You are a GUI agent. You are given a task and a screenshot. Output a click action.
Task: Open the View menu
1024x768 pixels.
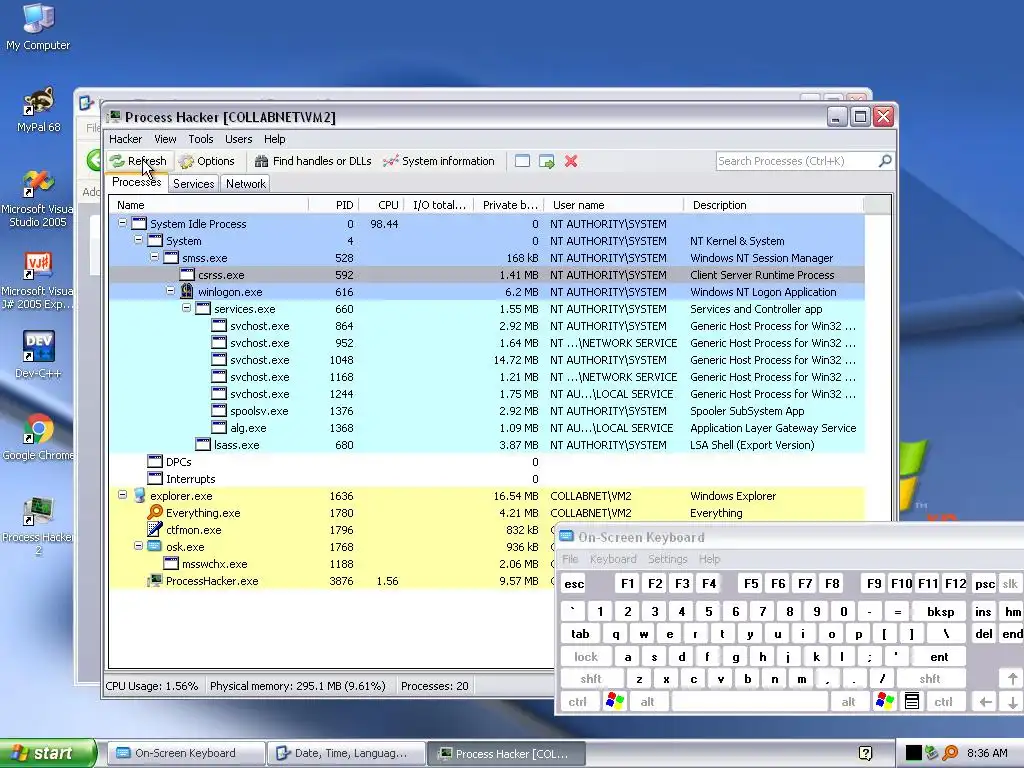[165, 139]
